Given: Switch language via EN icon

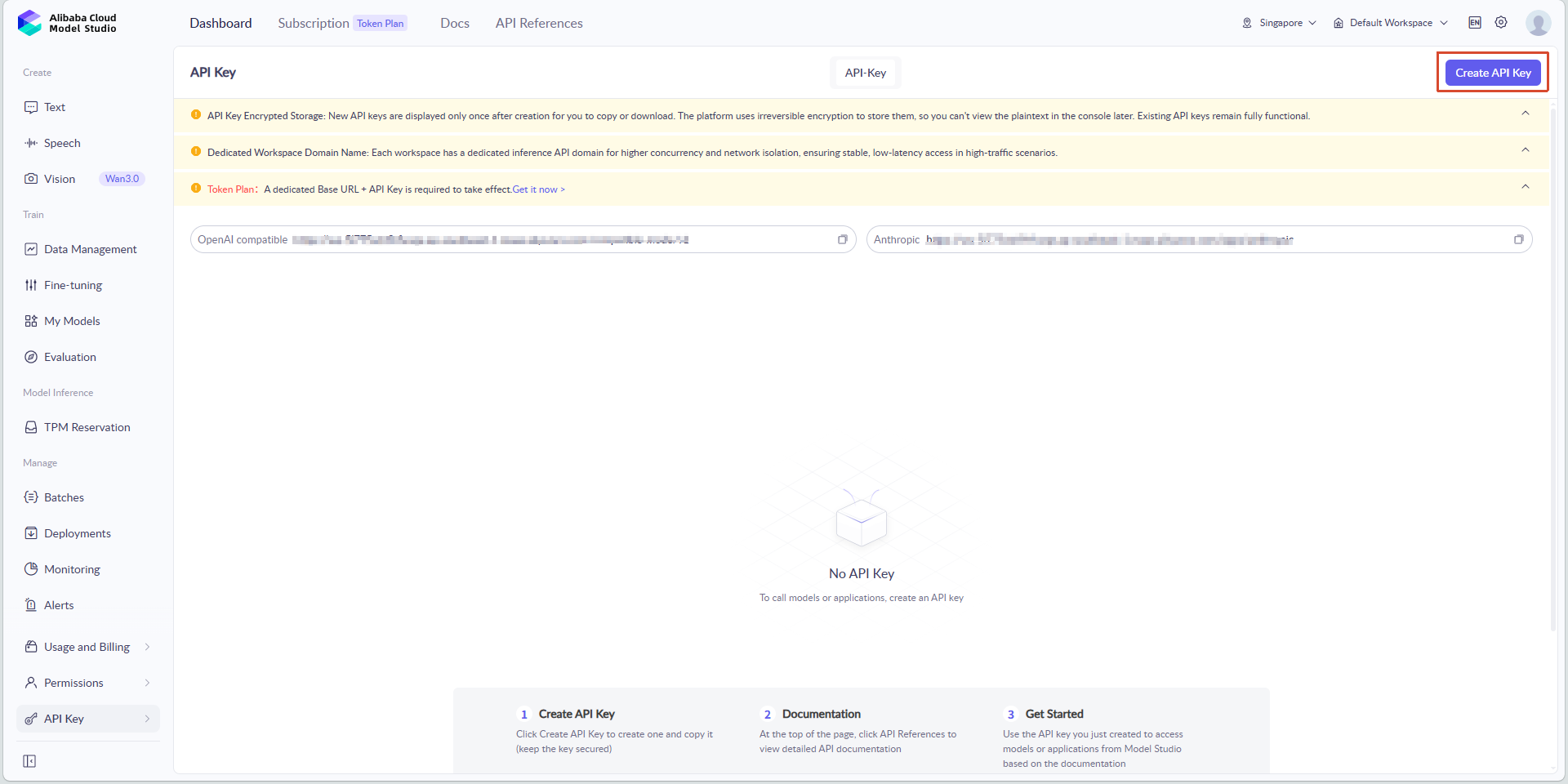Looking at the screenshot, I should pyautogui.click(x=1475, y=23).
